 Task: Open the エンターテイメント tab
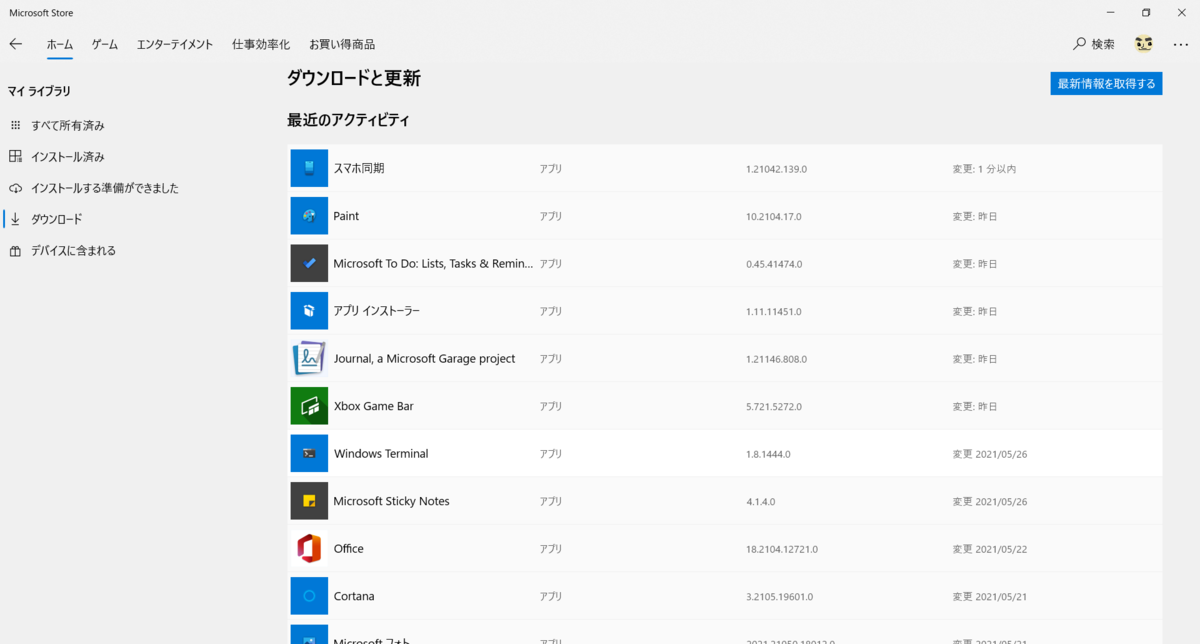point(175,44)
